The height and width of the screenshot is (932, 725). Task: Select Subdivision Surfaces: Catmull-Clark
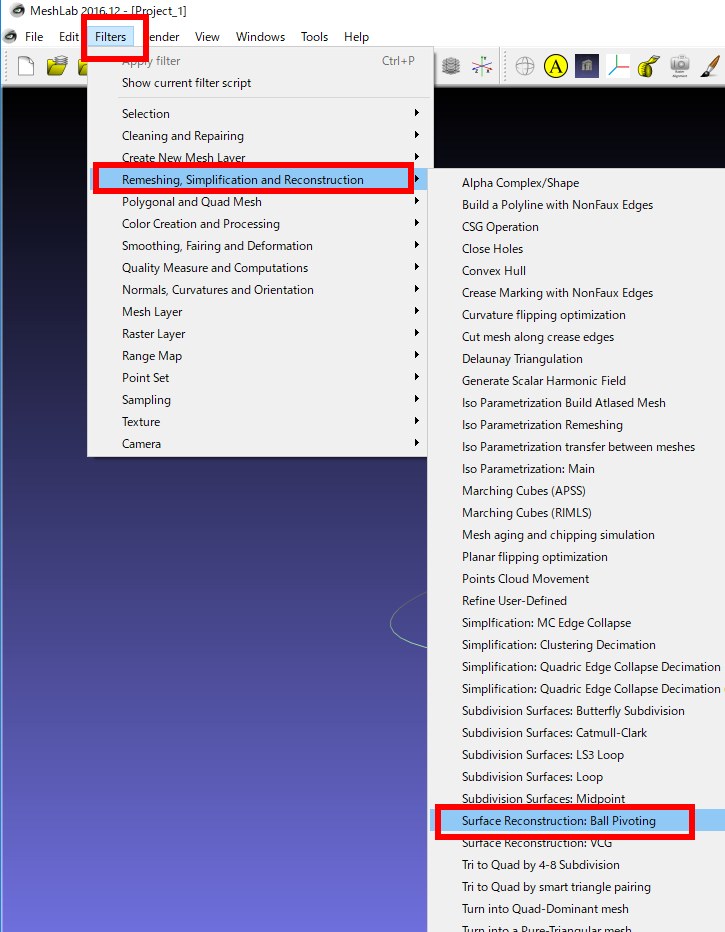click(x=554, y=733)
